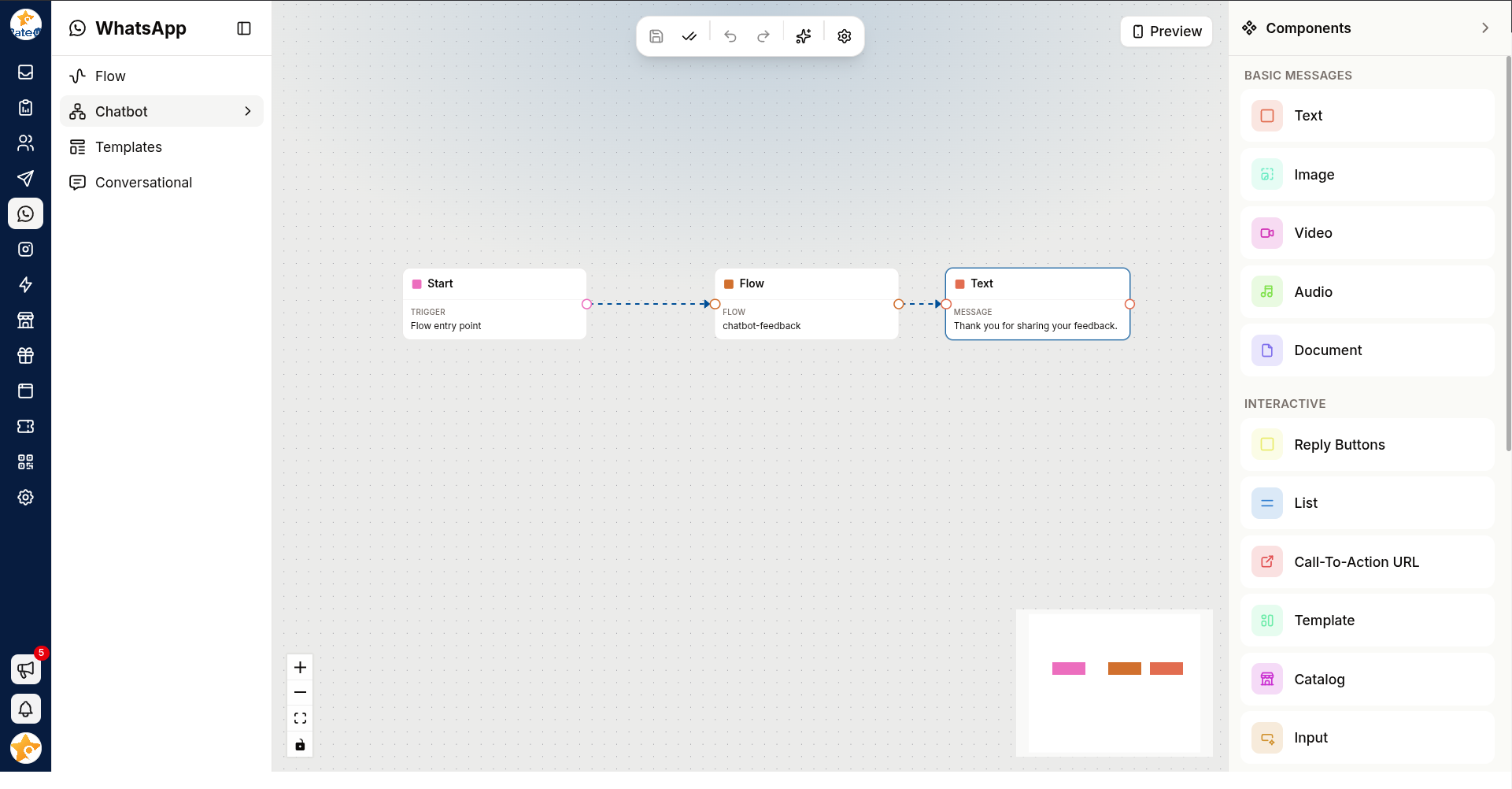The height and width of the screenshot is (789, 1512).
Task: Add a Catalog component
Action: (x=1368, y=680)
